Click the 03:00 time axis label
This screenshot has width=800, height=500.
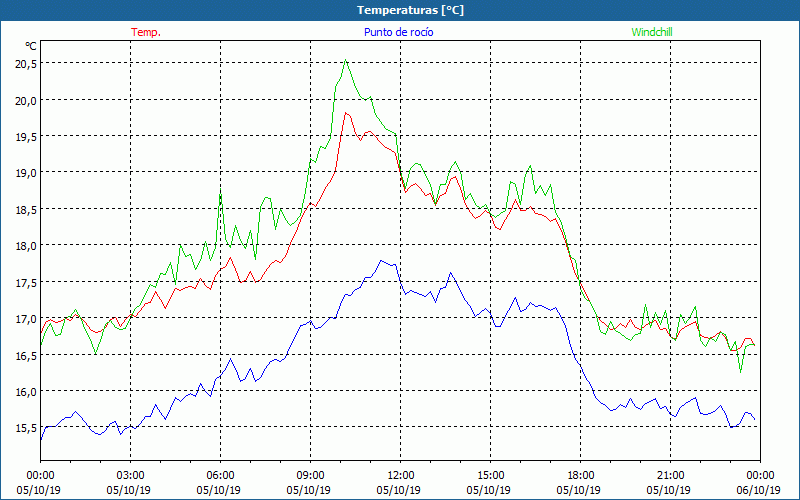tap(130, 476)
